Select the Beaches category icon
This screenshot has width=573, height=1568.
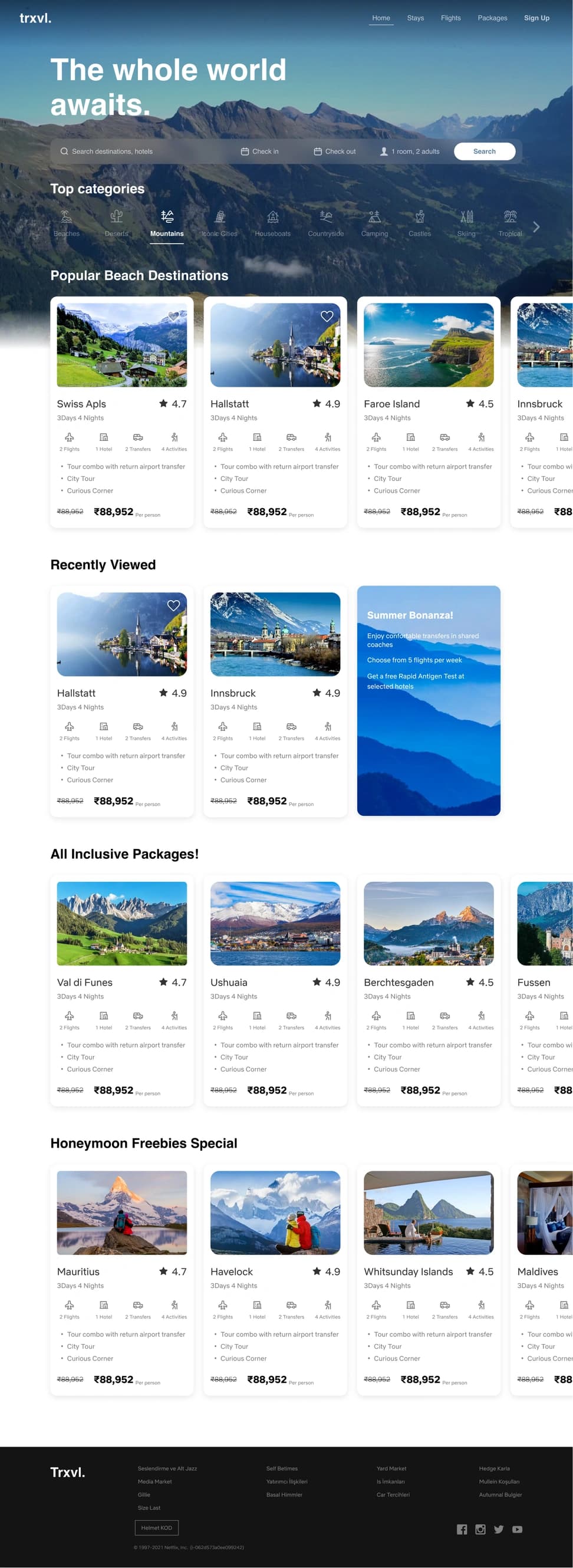67,216
